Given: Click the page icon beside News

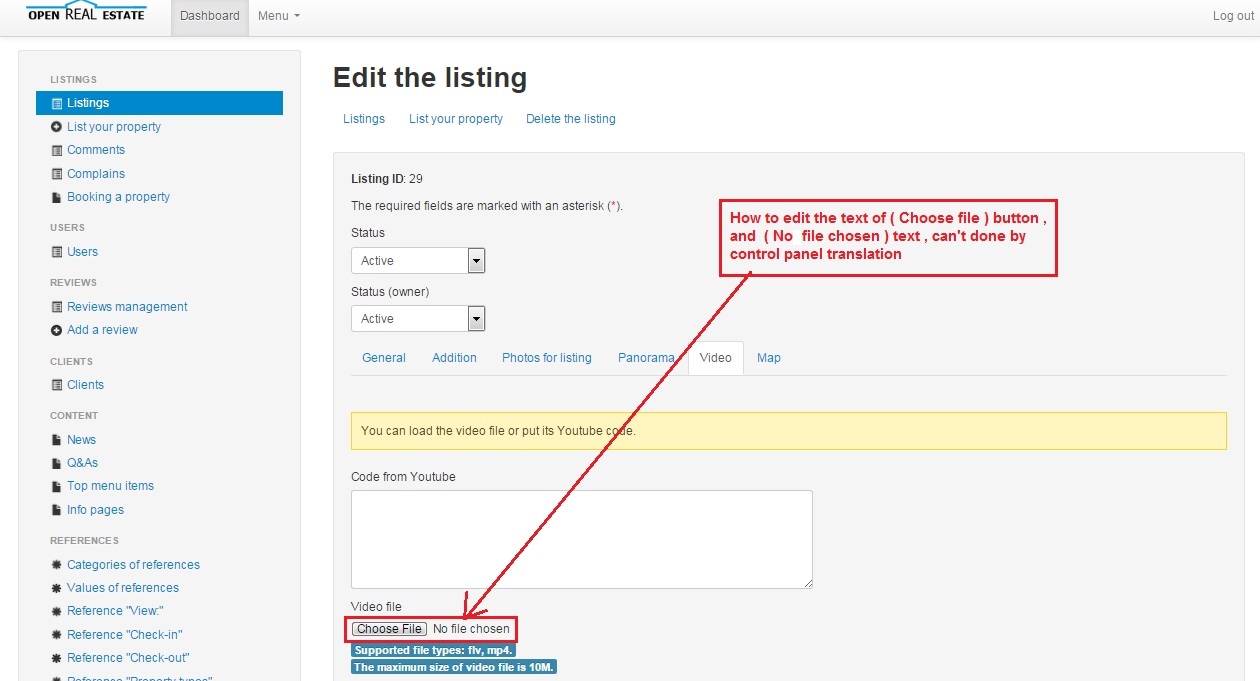Looking at the screenshot, I should [57, 440].
